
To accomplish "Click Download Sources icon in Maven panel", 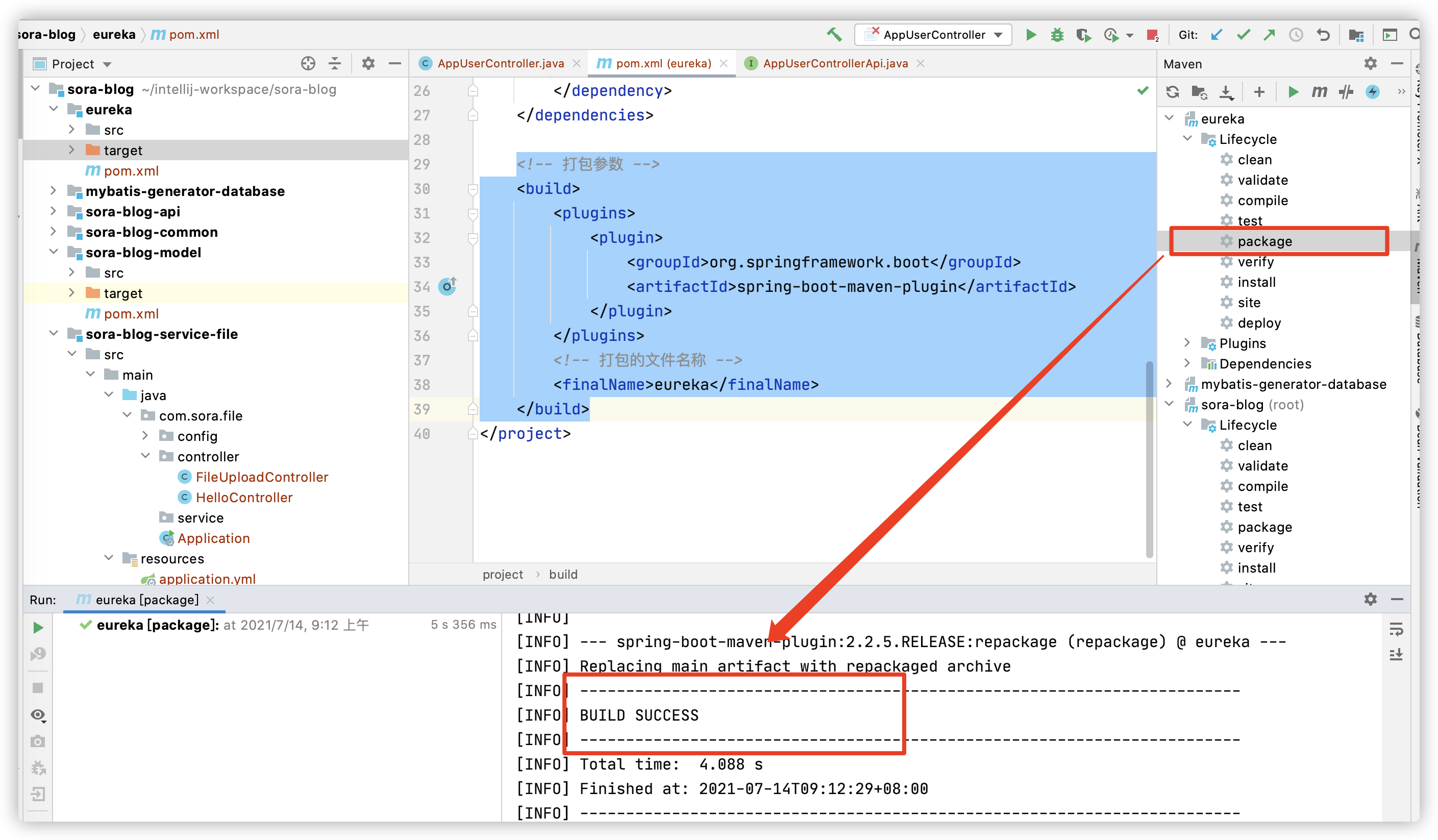I will (x=1226, y=92).
